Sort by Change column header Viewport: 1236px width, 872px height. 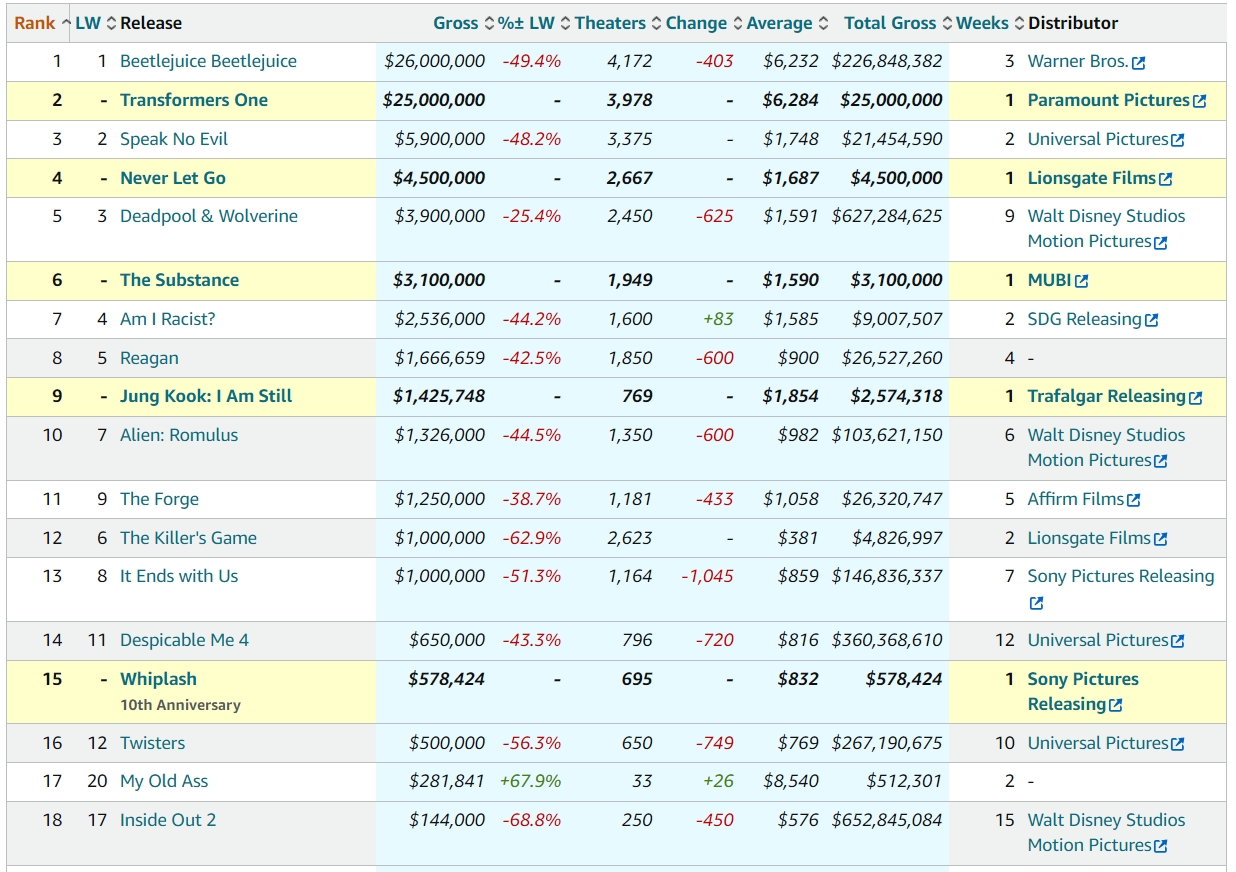coord(704,23)
